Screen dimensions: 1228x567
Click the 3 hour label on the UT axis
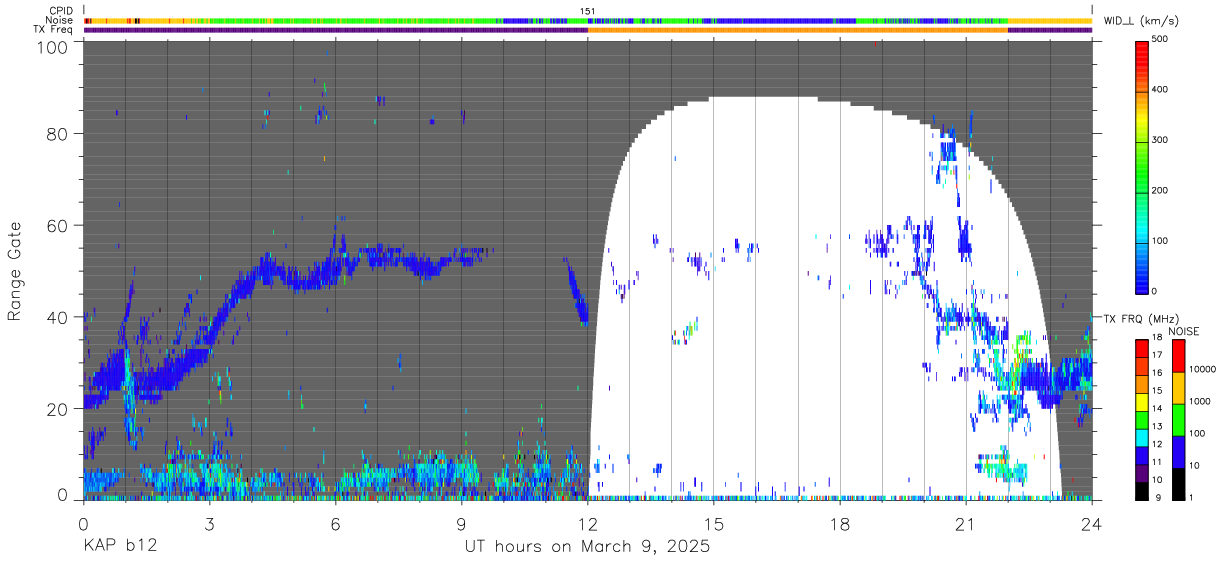(209, 523)
